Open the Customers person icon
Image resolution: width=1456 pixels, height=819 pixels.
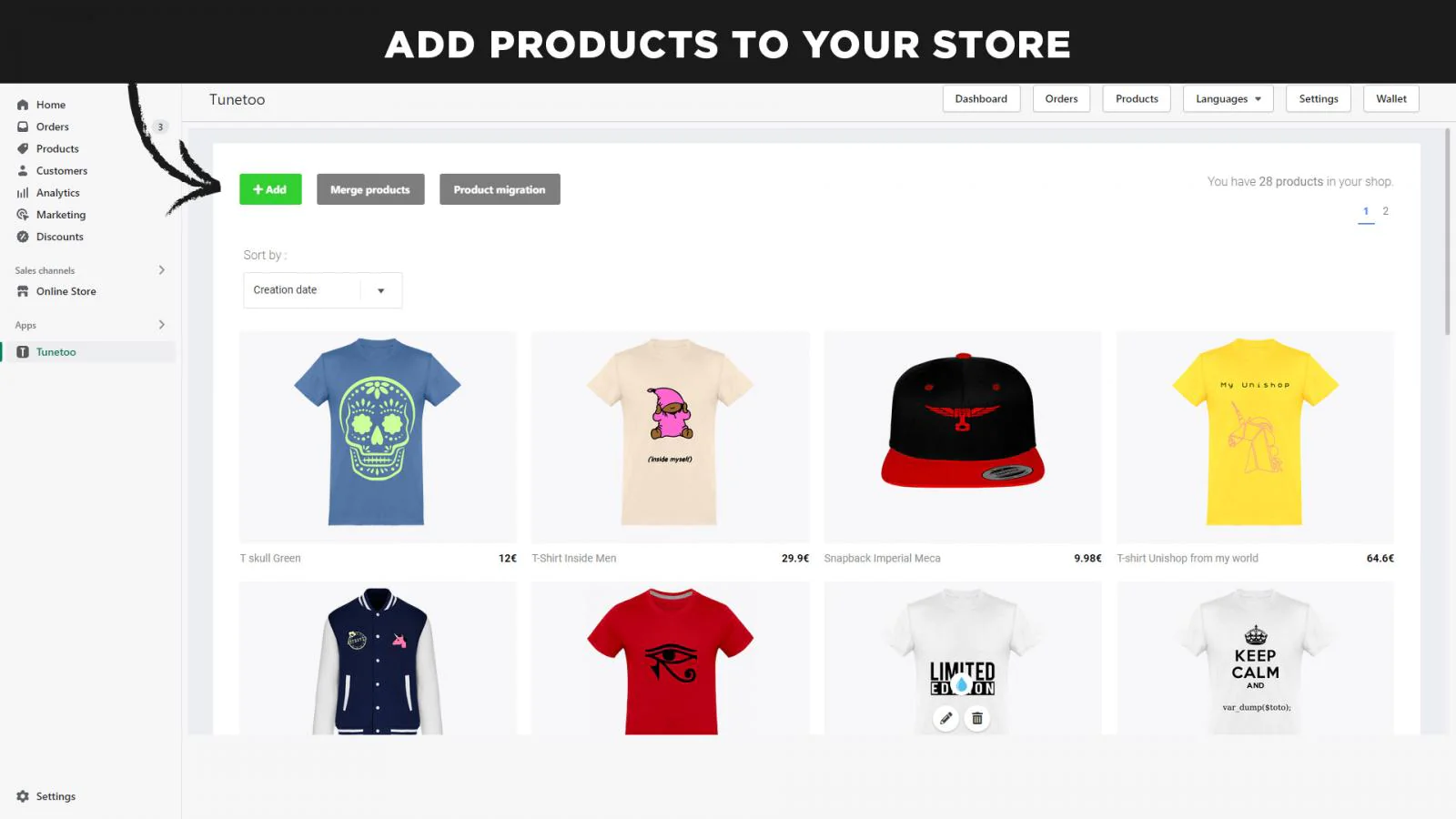23,170
